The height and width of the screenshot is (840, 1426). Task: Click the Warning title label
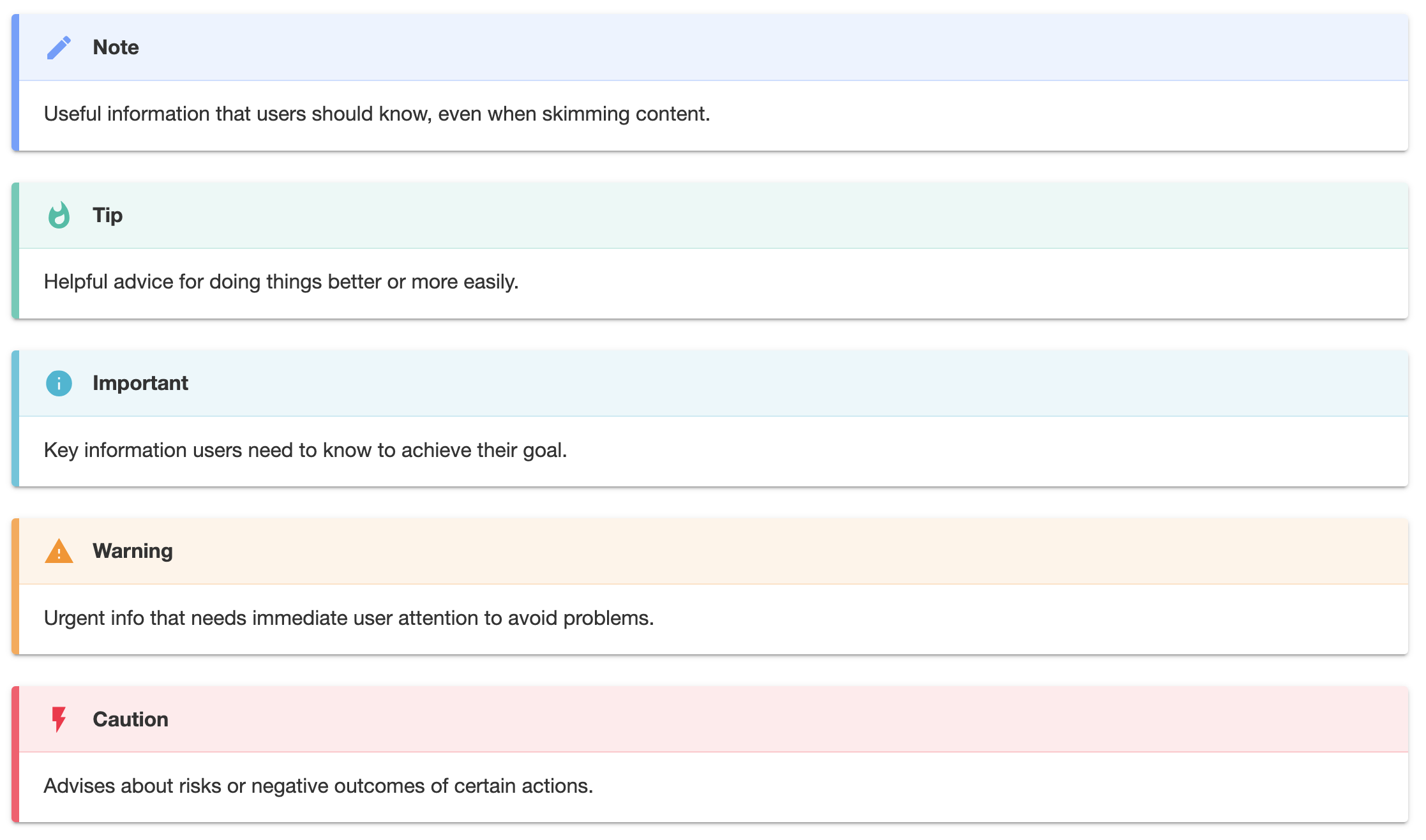(x=132, y=551)
